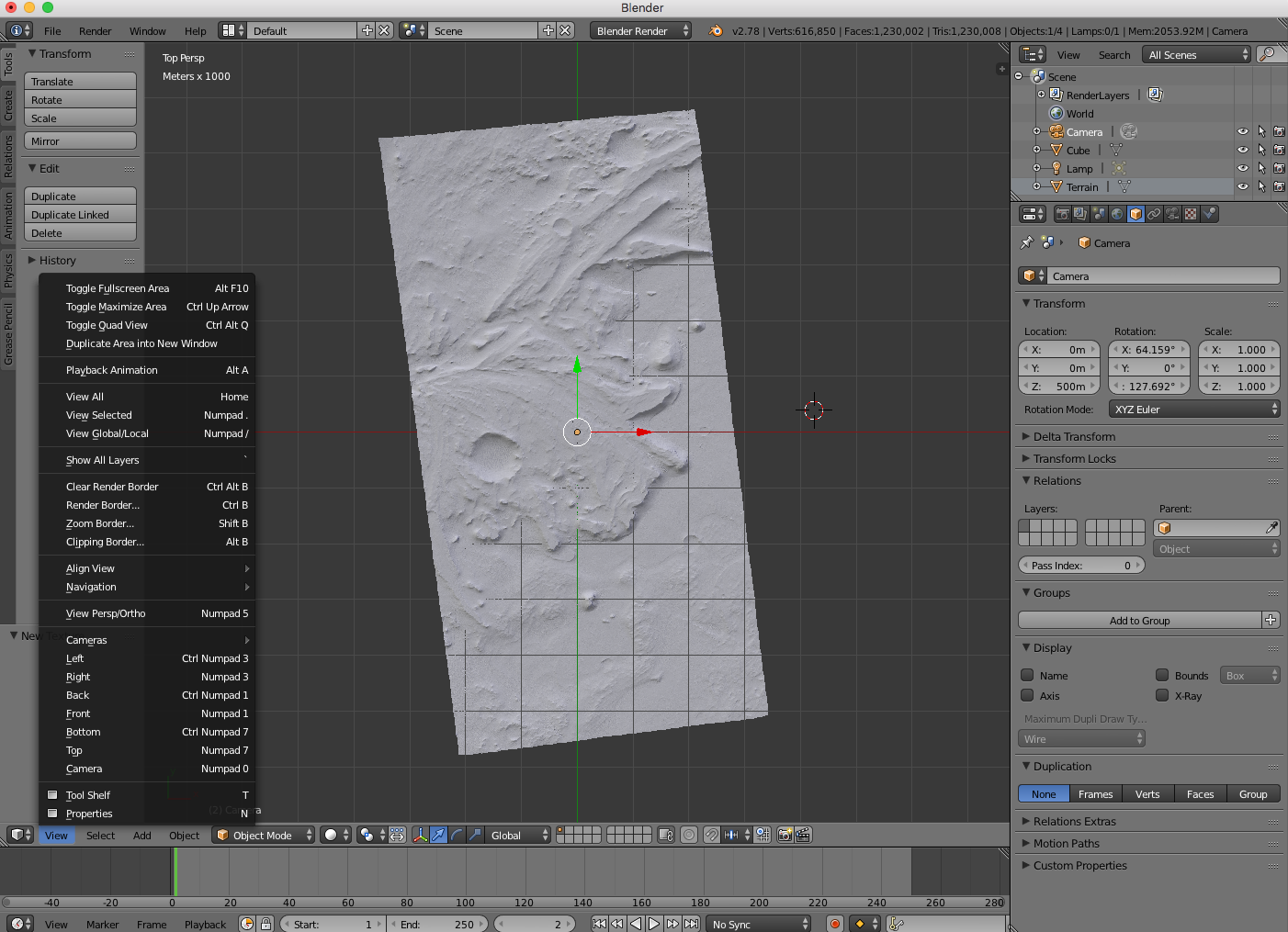Toggle lock camera and layers to scene icon
This screenshot has height=932, width=1288.
[666, 835]
